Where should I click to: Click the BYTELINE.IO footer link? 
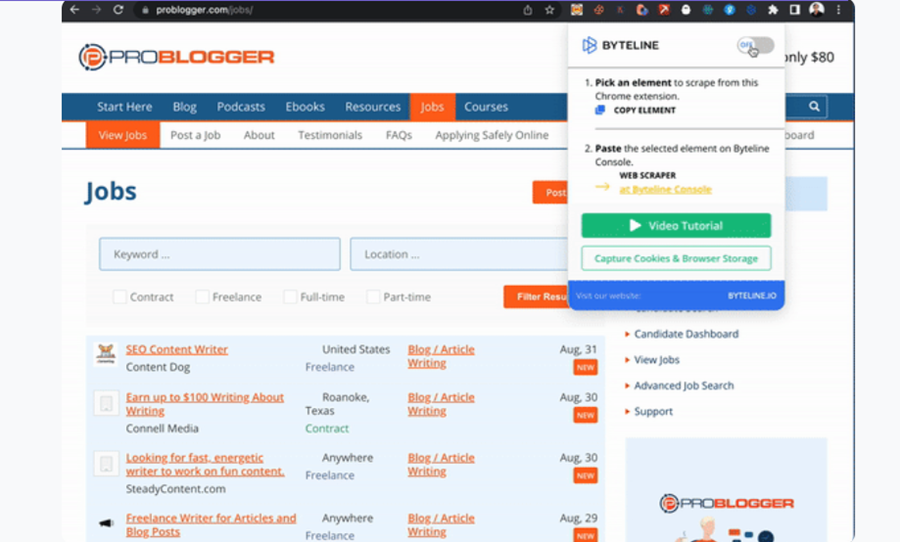coord(752,296)
